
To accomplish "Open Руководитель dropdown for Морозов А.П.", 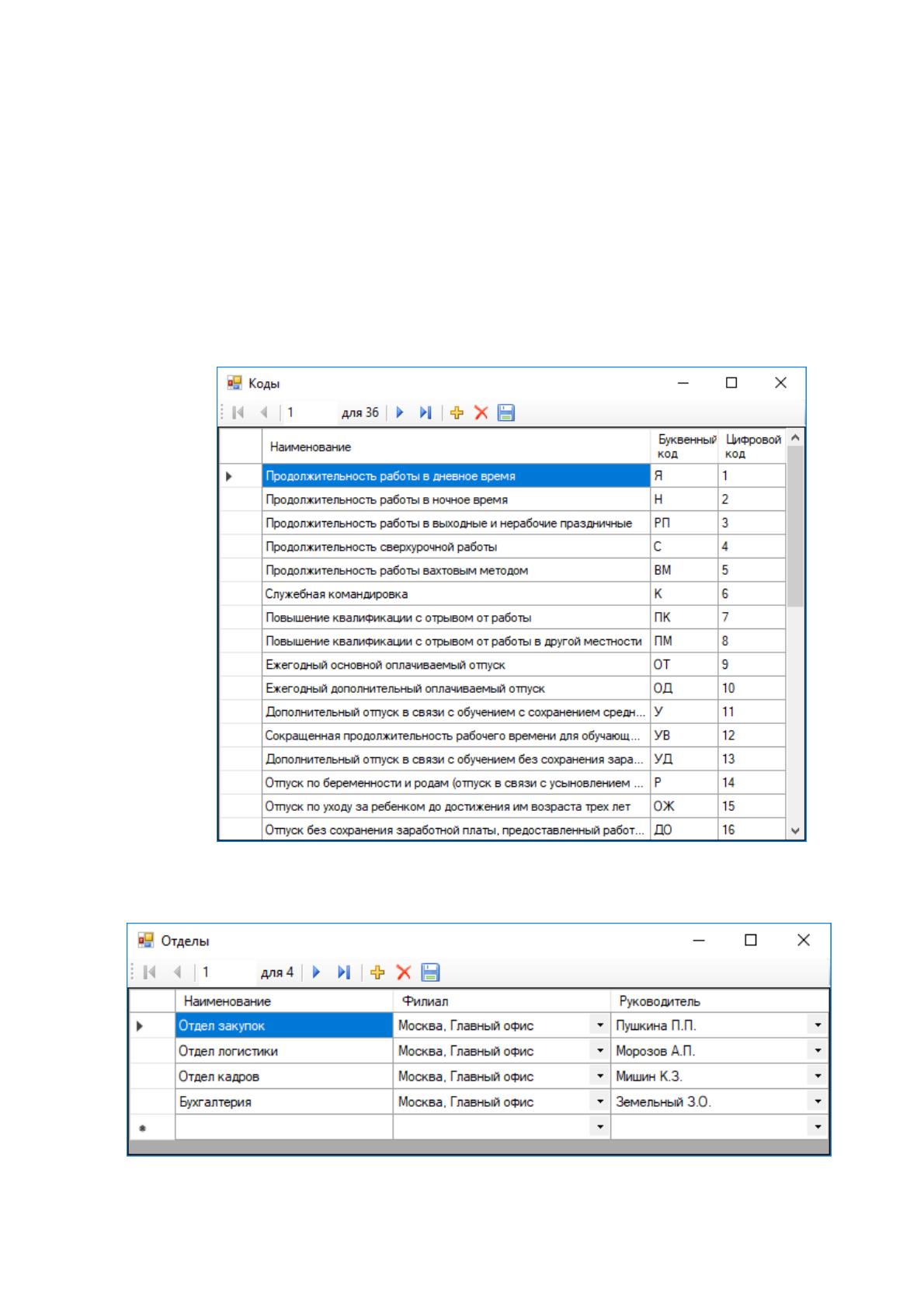I will click(x=818, y=1051).
